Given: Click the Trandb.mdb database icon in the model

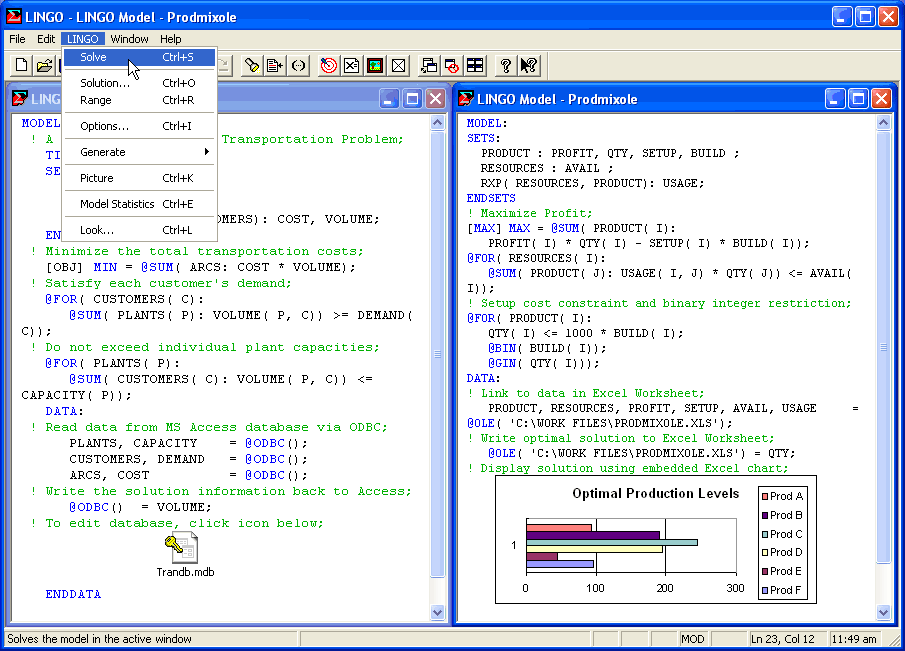Looking at the screenshot, I should point(184,549).
